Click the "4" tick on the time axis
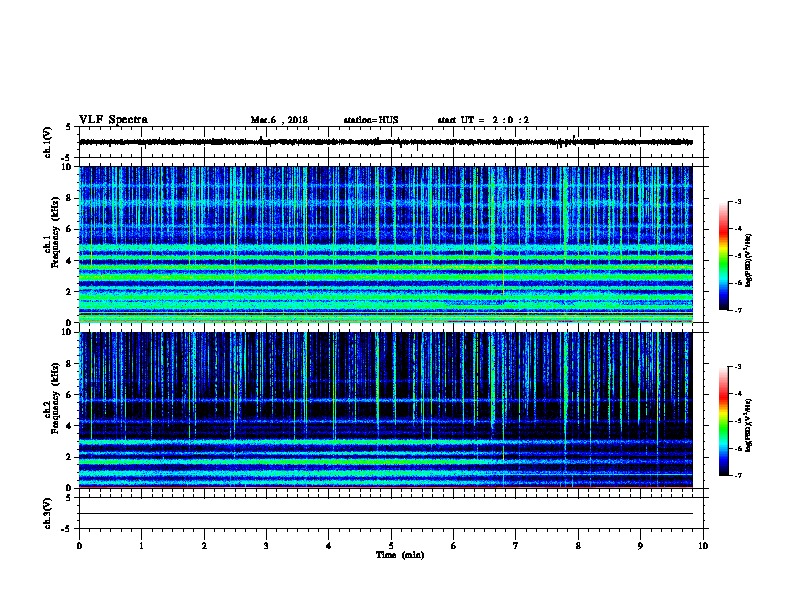This screenshot has width=792, height=612. tap(329, 545)
